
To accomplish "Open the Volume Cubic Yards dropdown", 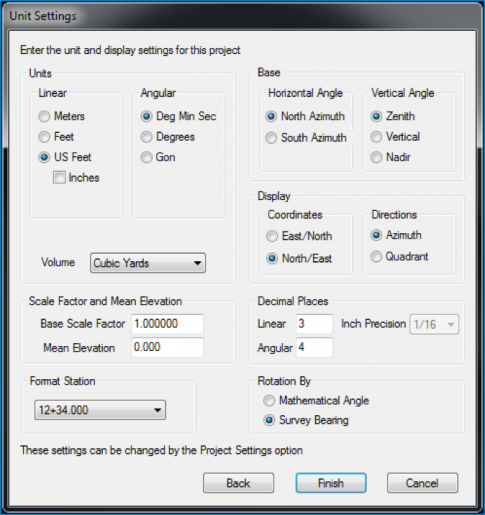I will [148, 263].
